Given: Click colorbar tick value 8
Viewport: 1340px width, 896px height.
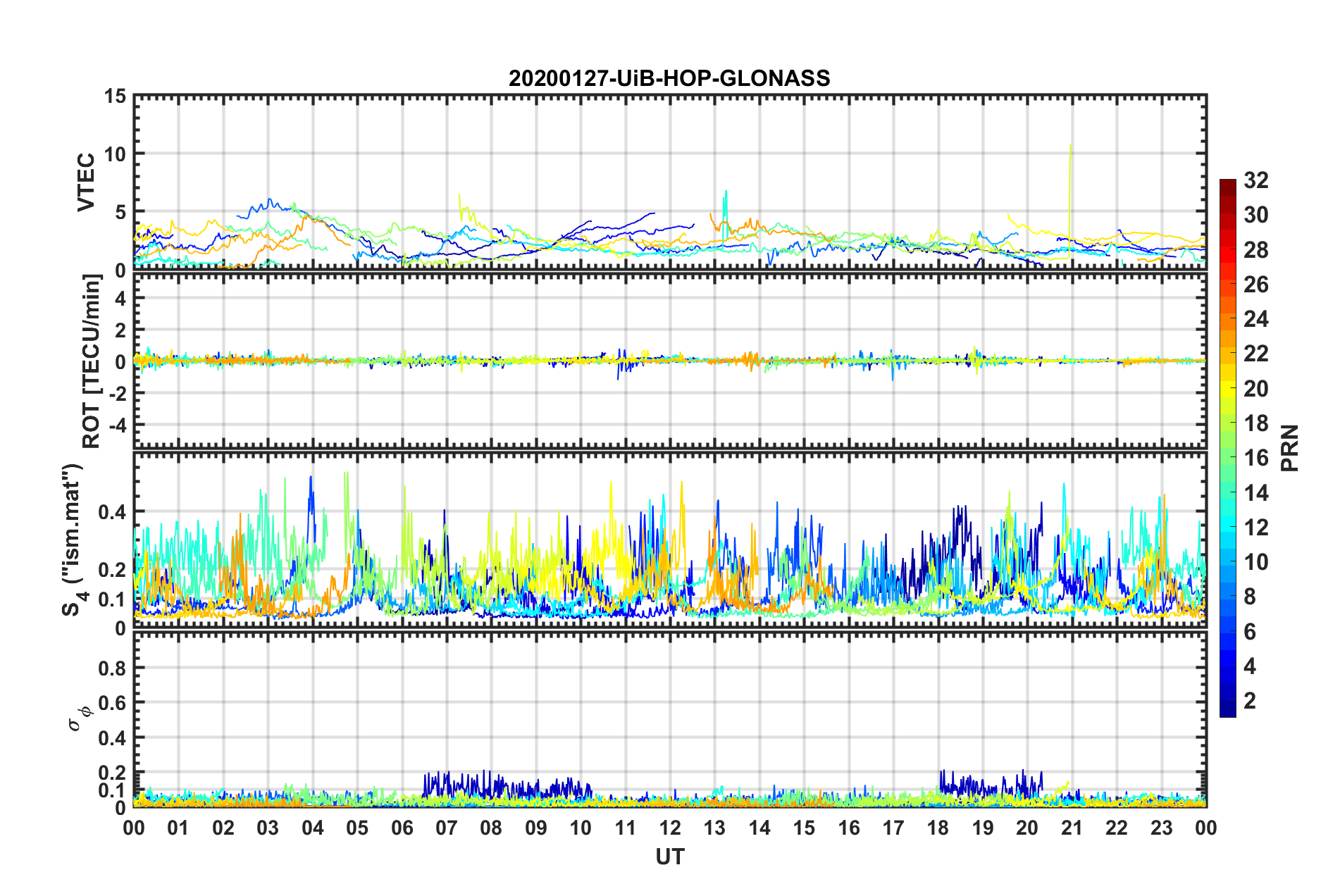Looking at the screenshot, I should coord(1250,597).
